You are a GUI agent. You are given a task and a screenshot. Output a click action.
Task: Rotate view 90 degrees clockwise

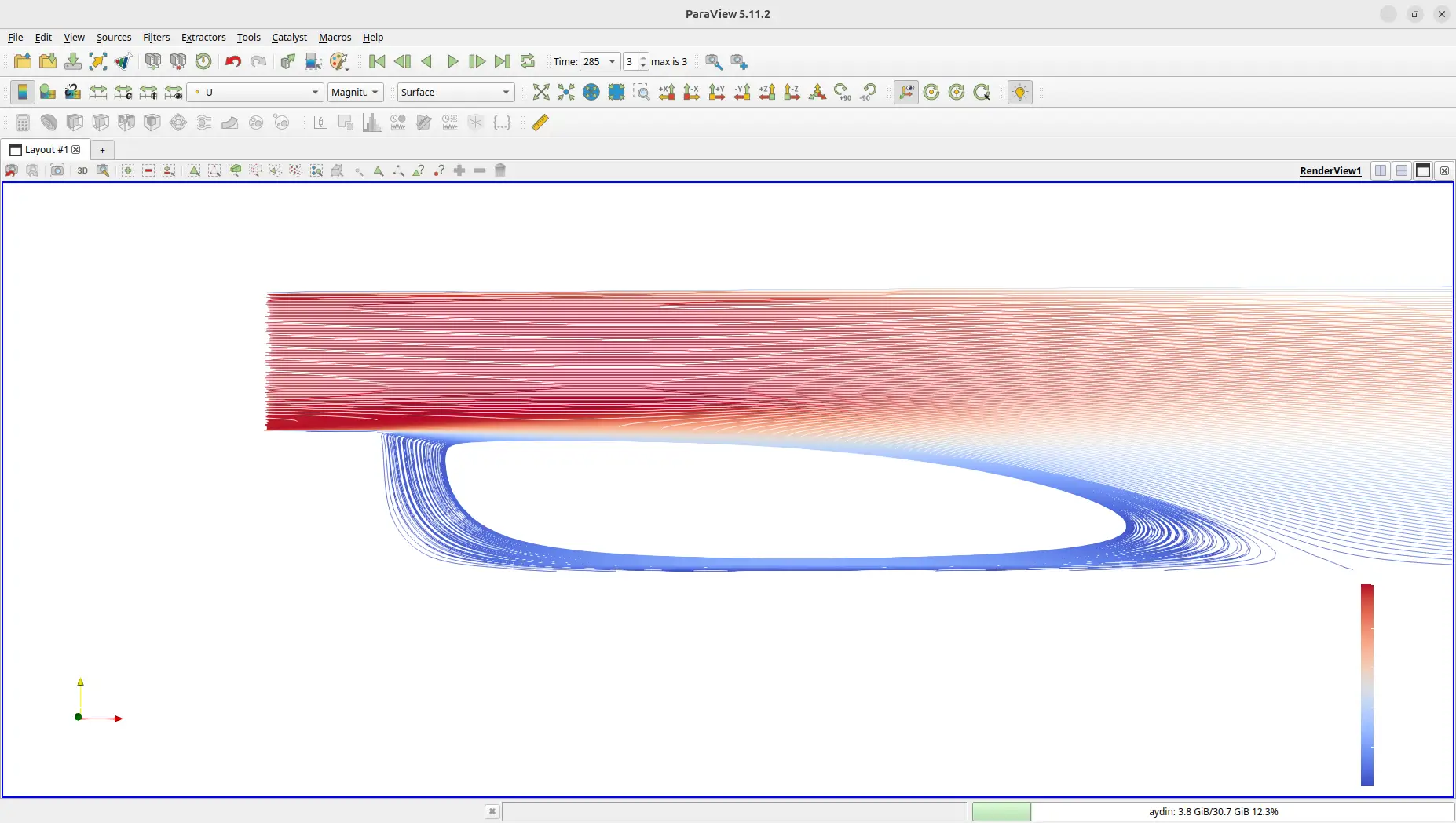843,92
